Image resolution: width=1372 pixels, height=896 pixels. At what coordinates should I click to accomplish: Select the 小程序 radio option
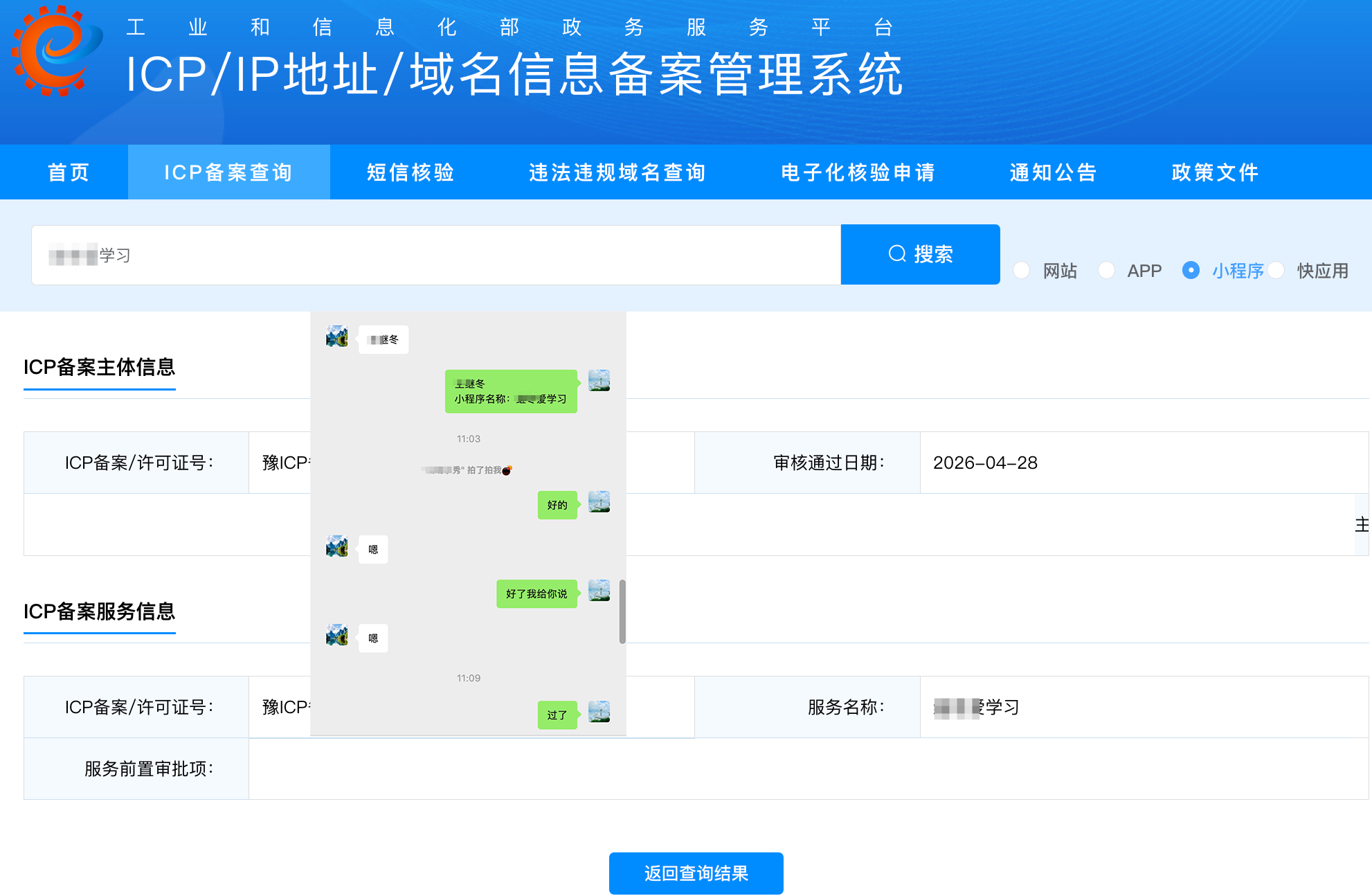click(x=1191, y=270)
